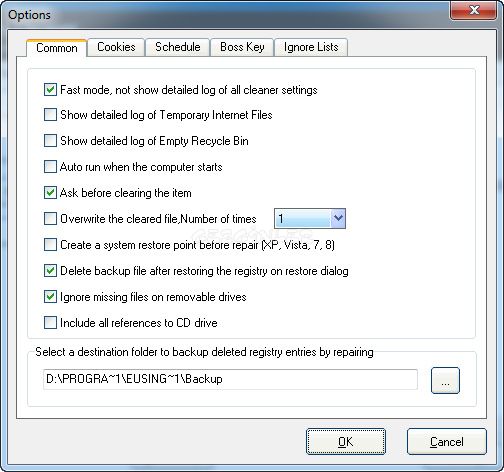Image resolution: width=504 pixels, height=472 pixels.
Task: Select the Boss Key tab
Action: tap(242, 47)
